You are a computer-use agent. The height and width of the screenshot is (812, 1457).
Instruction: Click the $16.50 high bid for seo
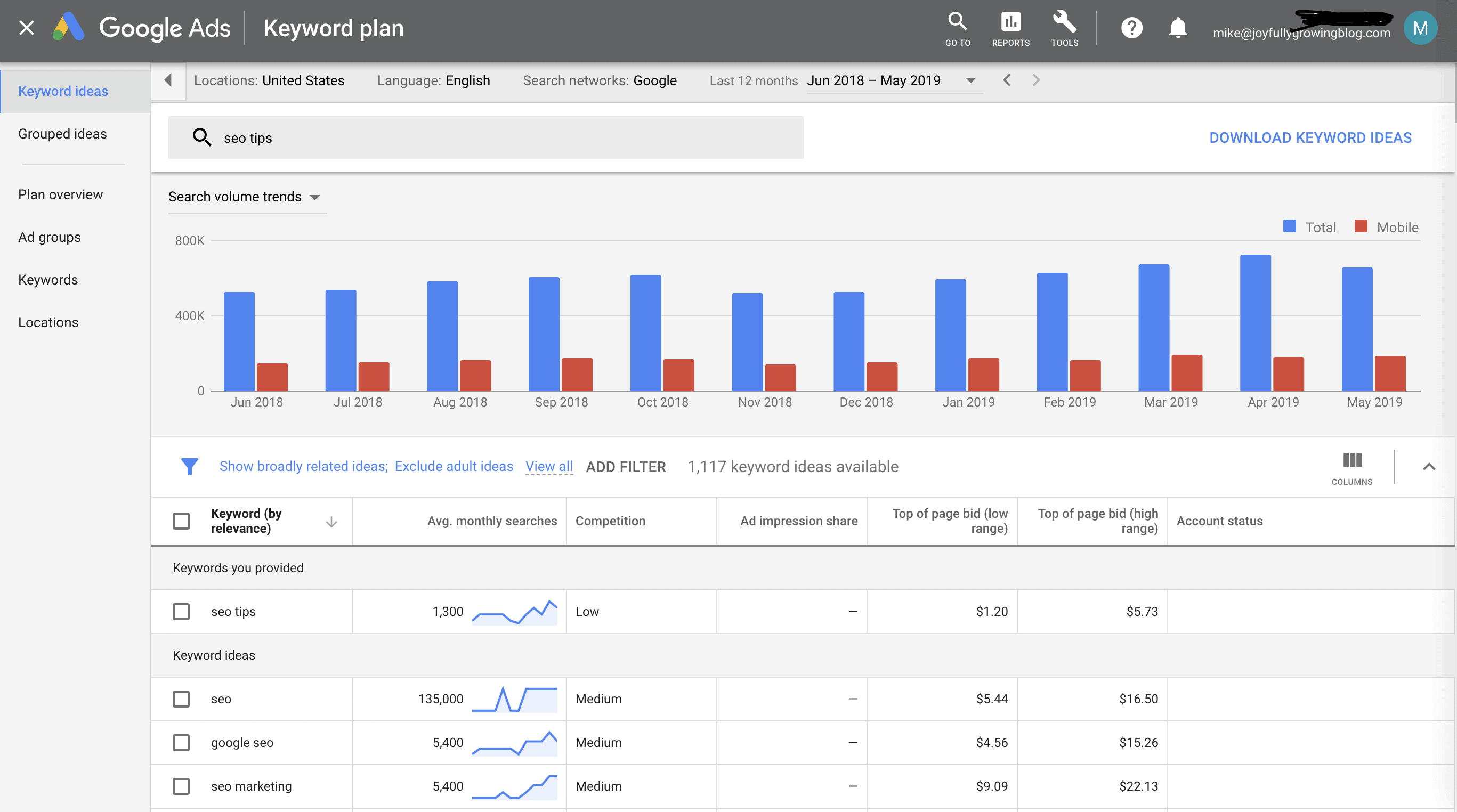tap(1138, 699)
